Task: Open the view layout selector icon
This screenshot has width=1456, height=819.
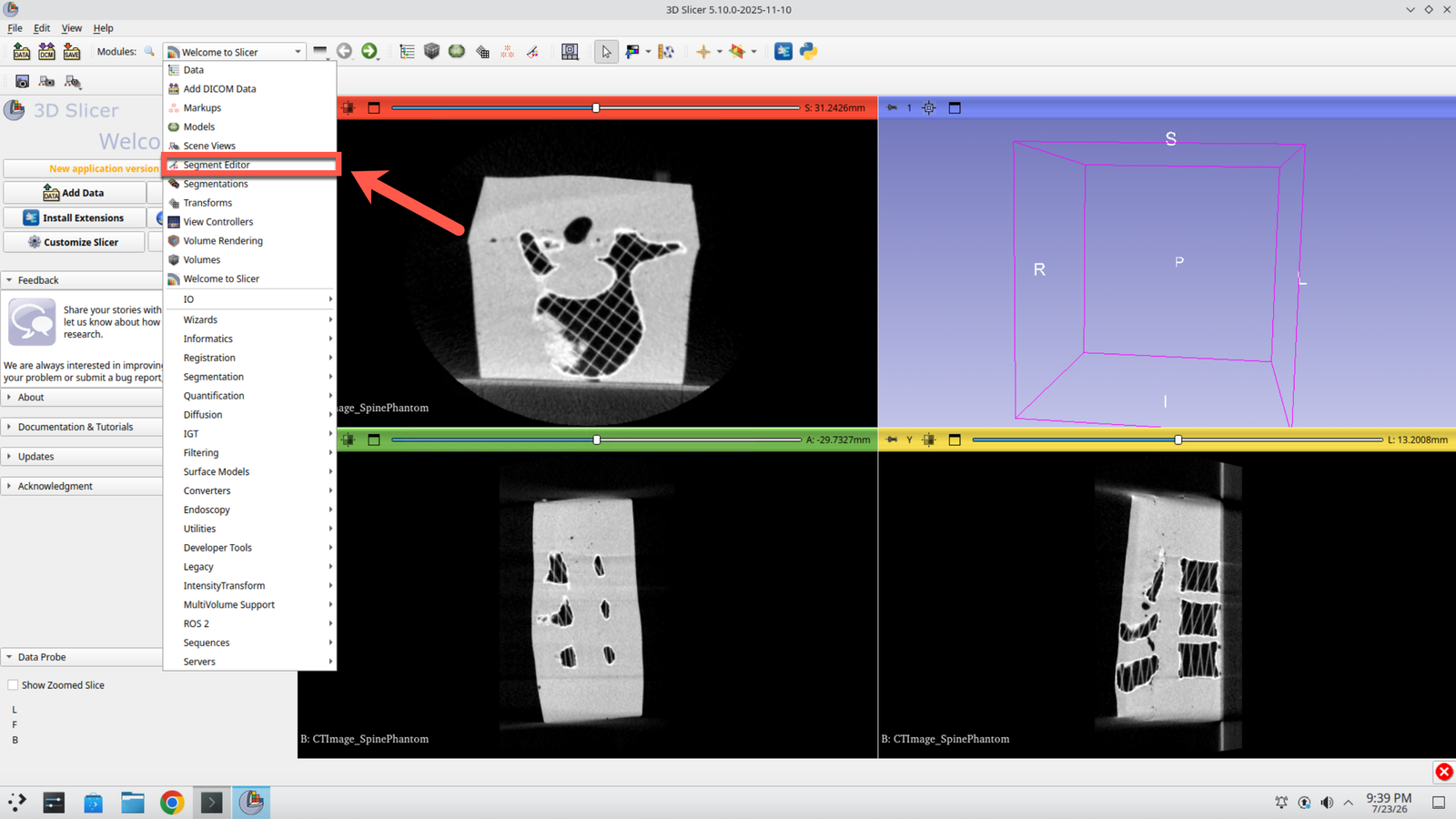Action: click(570, 52)
